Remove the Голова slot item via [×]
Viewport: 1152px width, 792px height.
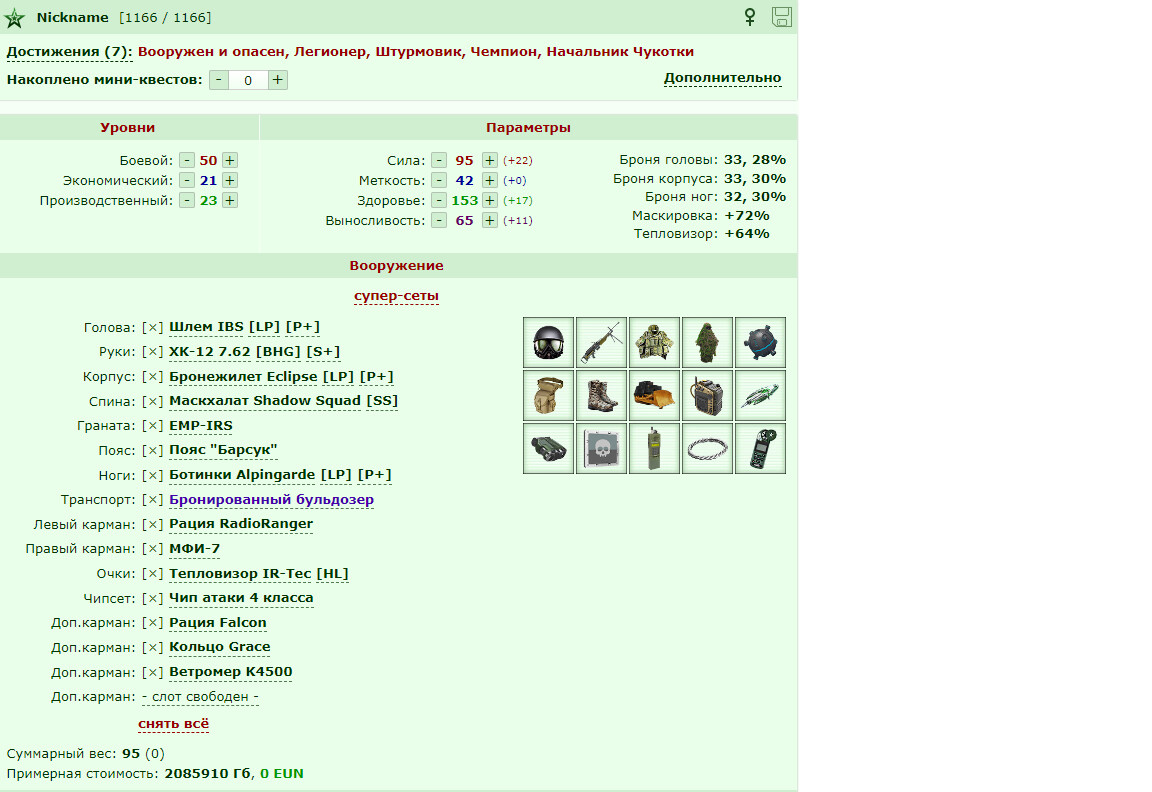coord(152,327)
